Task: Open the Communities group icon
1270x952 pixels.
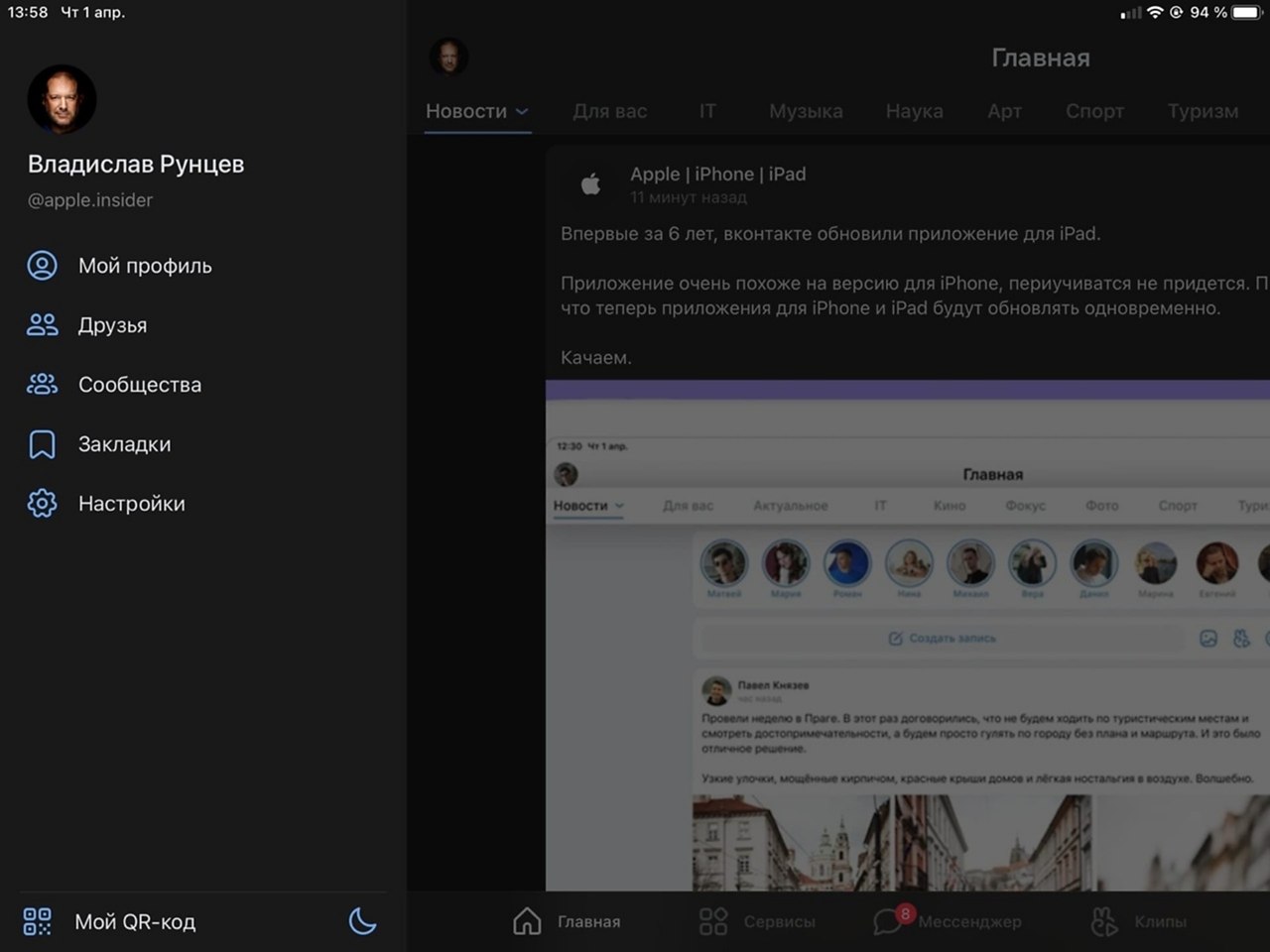Action: 42,385
